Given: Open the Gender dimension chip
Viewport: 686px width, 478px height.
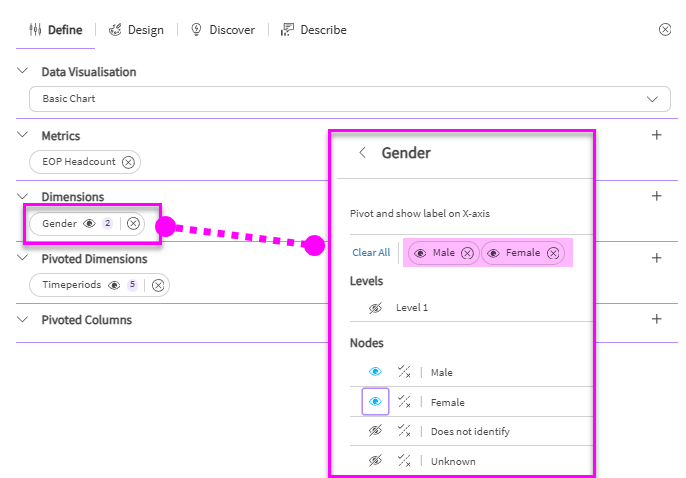Looking at the screenshot, I should coord(60,224).
